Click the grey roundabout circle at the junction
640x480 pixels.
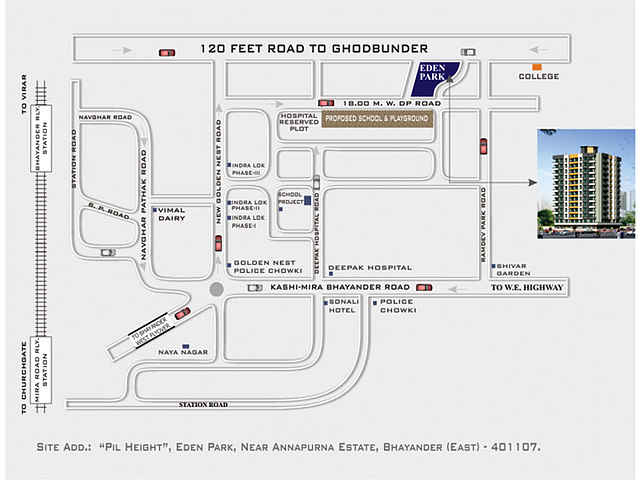point(217,289)
